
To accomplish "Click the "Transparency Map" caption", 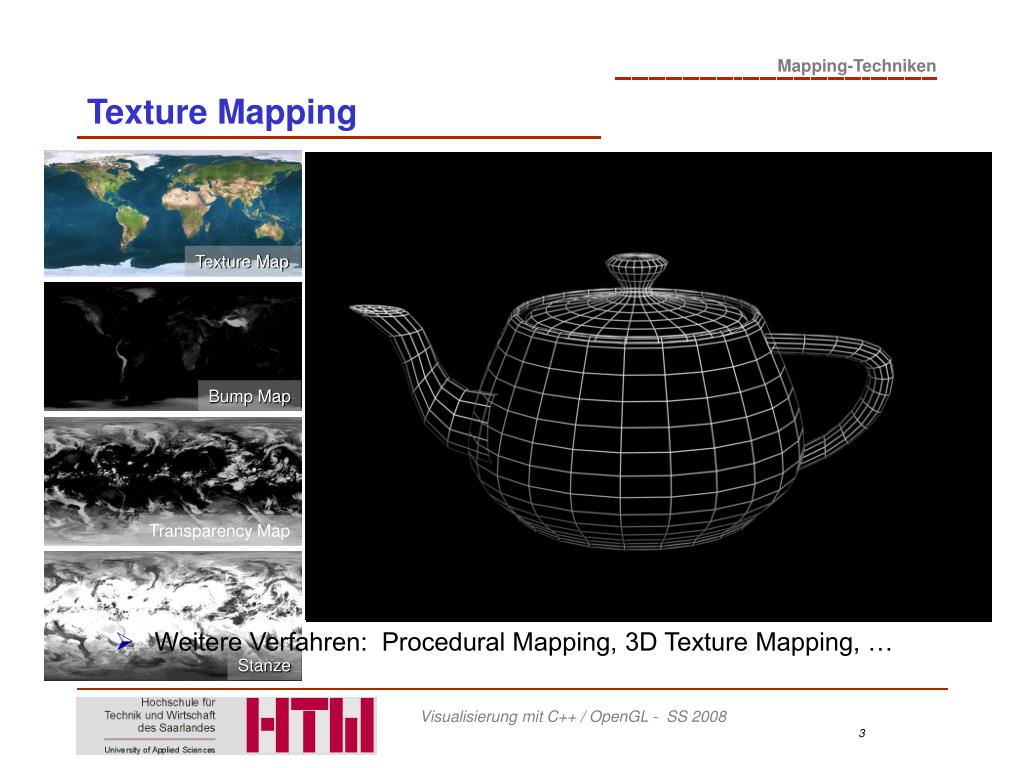I will pos(219,531).
